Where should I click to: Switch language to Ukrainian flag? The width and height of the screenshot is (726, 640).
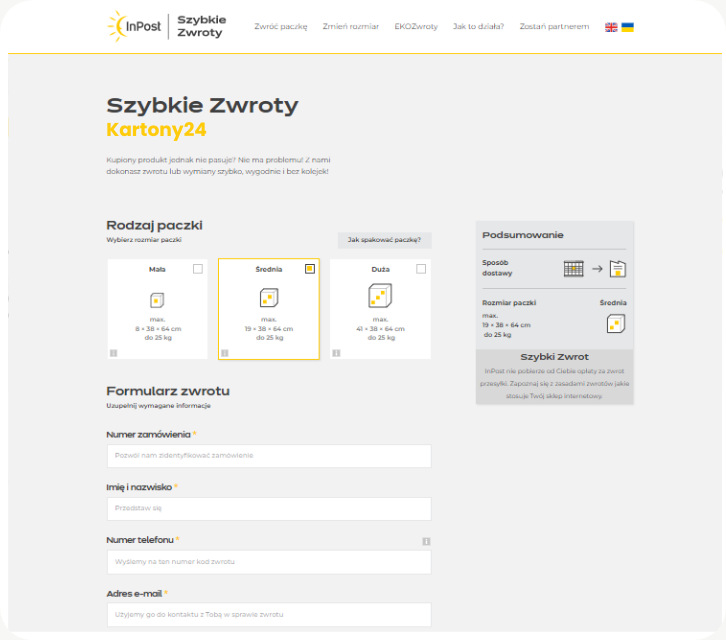coord(627,27)
